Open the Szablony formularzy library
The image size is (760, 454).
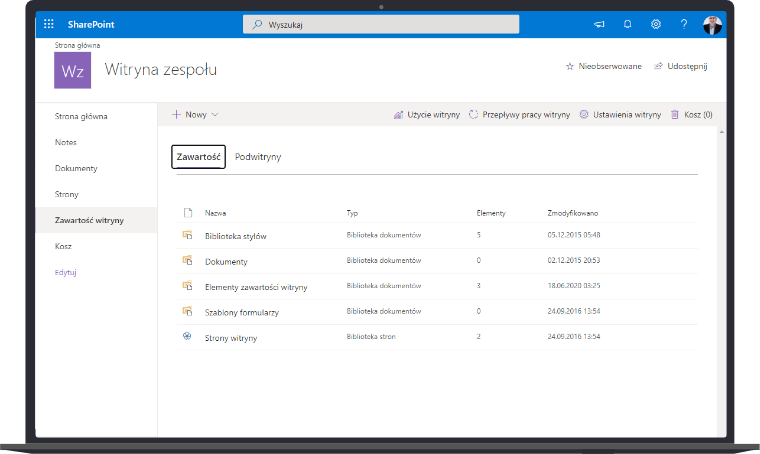(x=241, y=313)
